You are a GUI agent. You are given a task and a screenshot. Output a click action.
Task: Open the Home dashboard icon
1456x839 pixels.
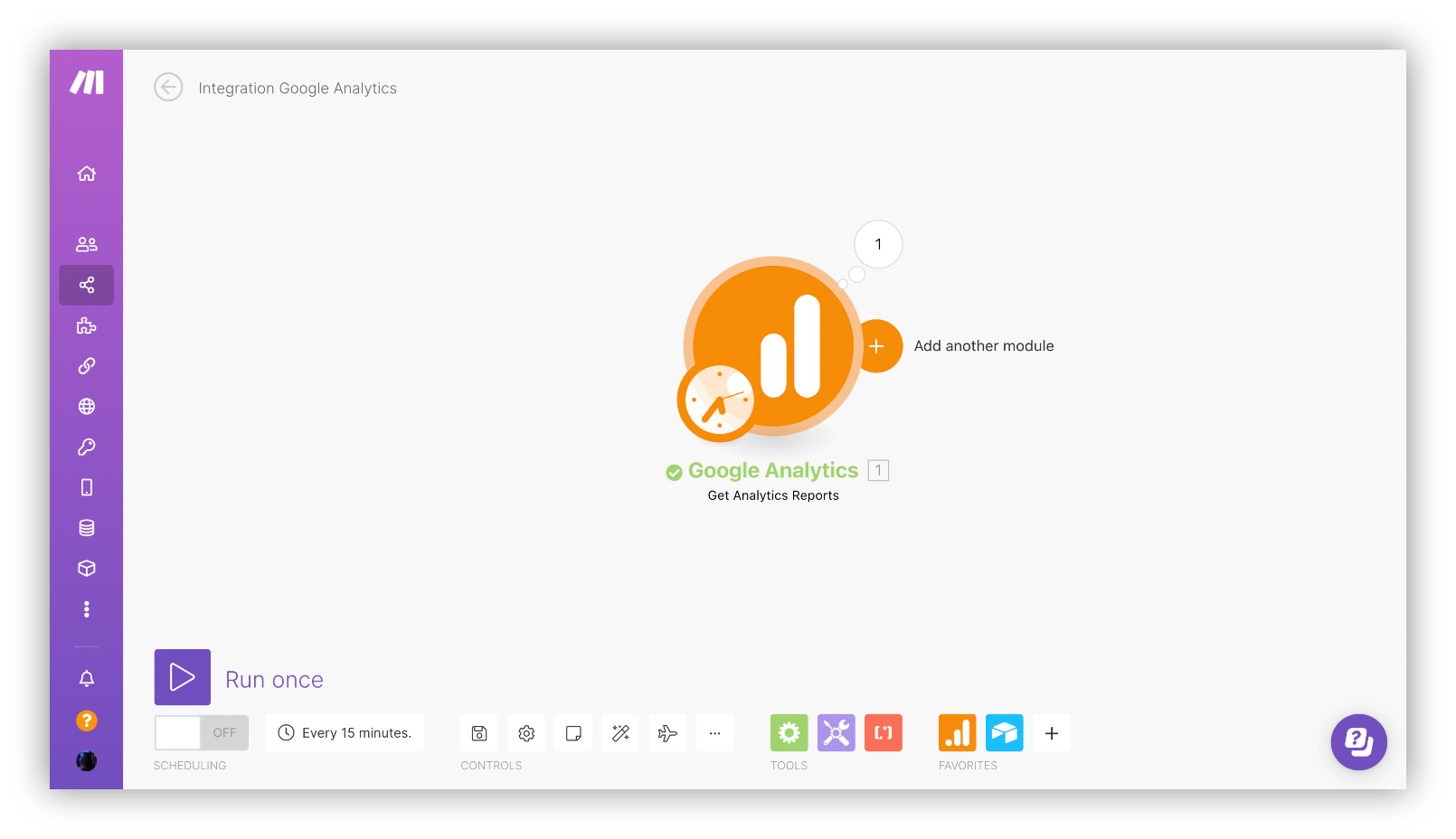(x=87, y=174)
